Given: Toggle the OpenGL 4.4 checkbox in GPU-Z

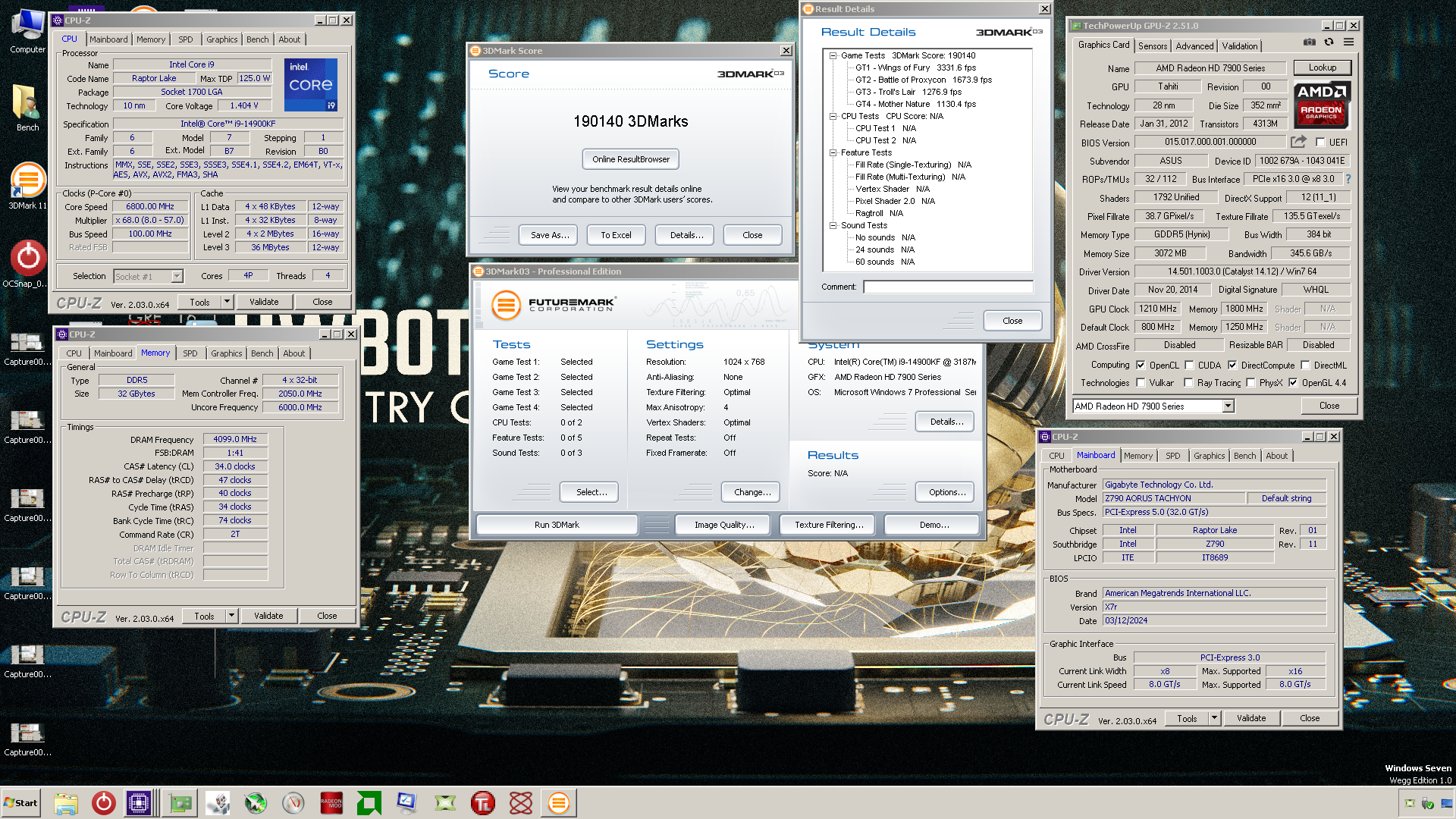Looking at the screenshot, I should (1293, 383).
